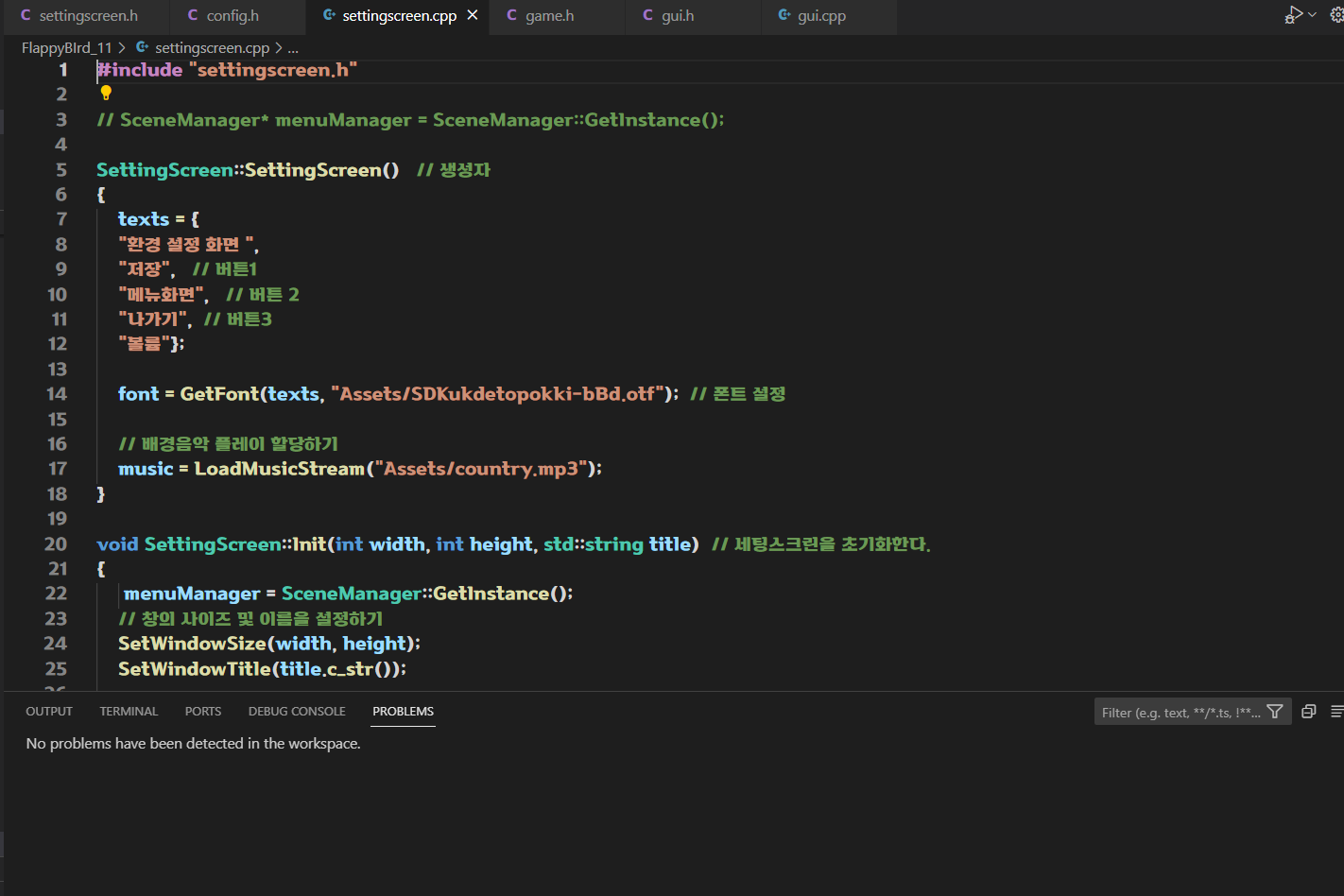Open the DEBUG CONSOLE panel tab
Image resolution: width=1344 pixels, height=896 pixels.
click(x=297, y=711)
